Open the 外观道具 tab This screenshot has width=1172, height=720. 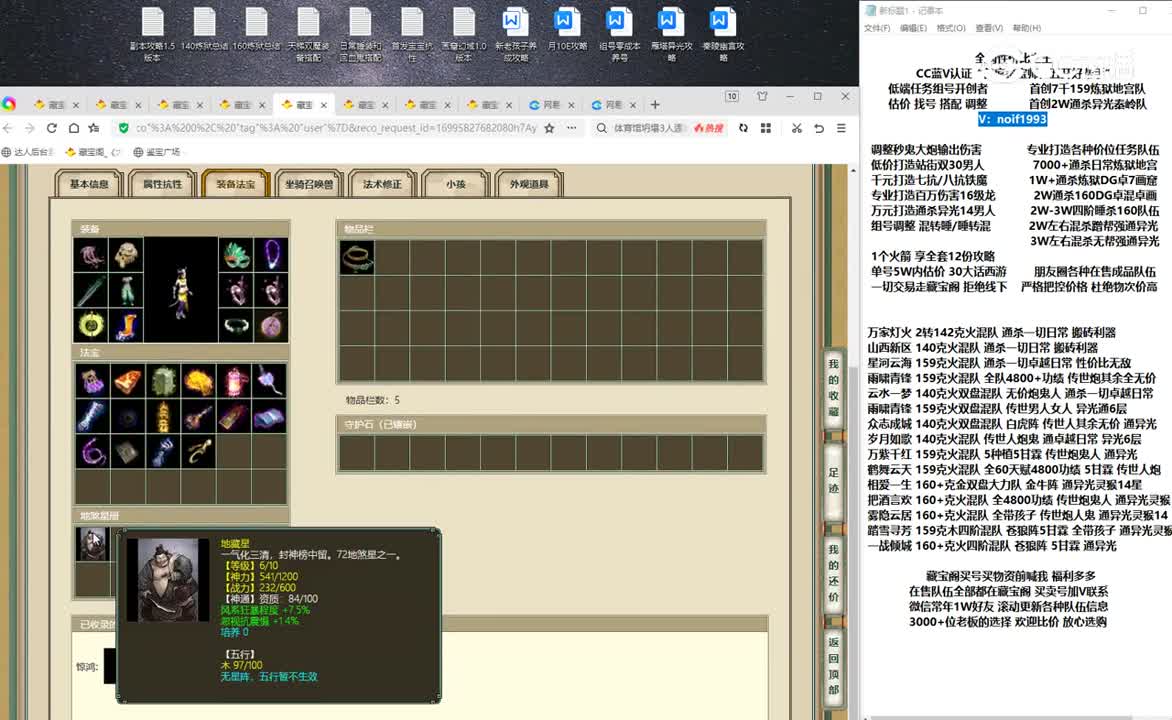coord(528,184)
